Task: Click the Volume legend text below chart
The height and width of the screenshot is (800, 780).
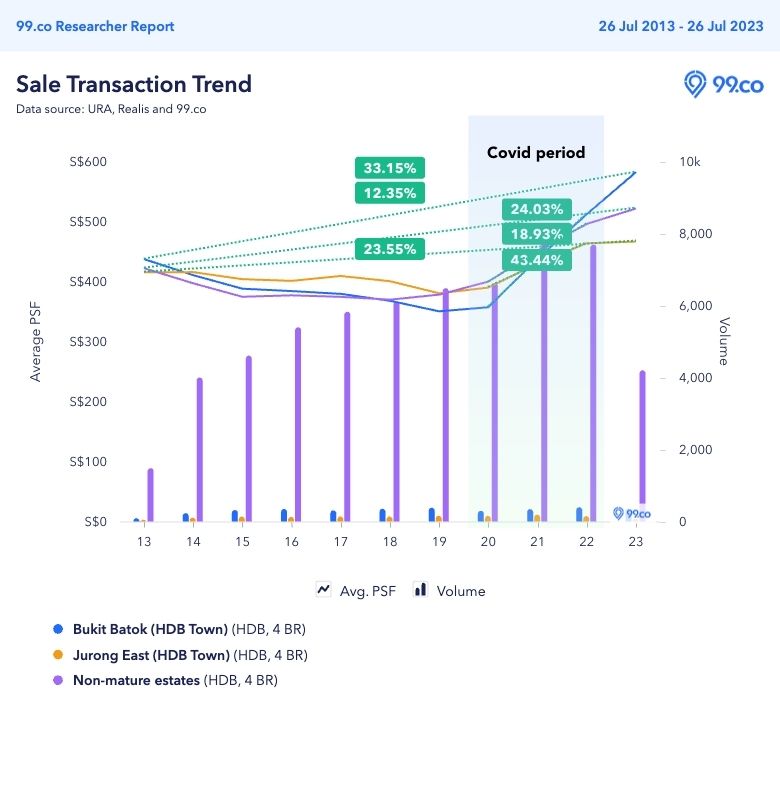Action: click(461, 591)
